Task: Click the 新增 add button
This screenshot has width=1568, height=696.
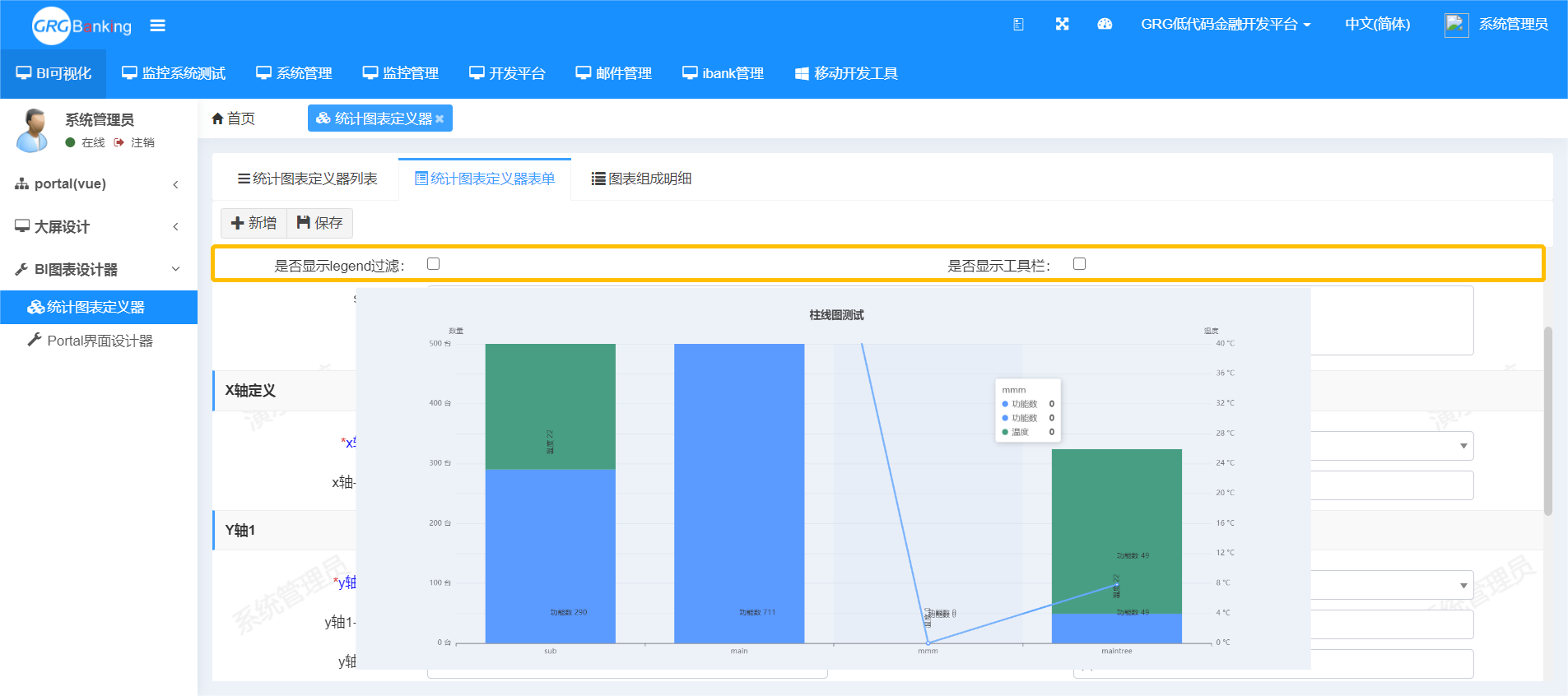Action: point(254,223)
